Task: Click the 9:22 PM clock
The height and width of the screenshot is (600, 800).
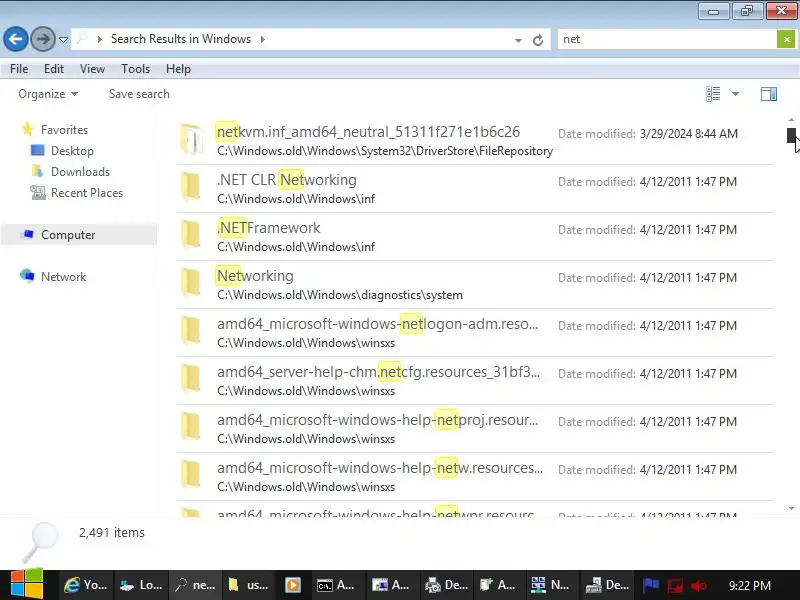Action: click(749, 585)
